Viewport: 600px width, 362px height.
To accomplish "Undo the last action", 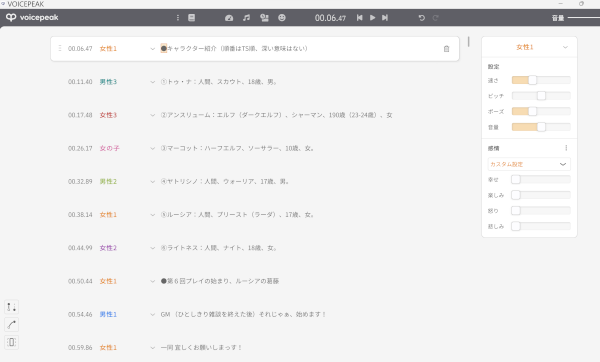I will tap(422, 18).
